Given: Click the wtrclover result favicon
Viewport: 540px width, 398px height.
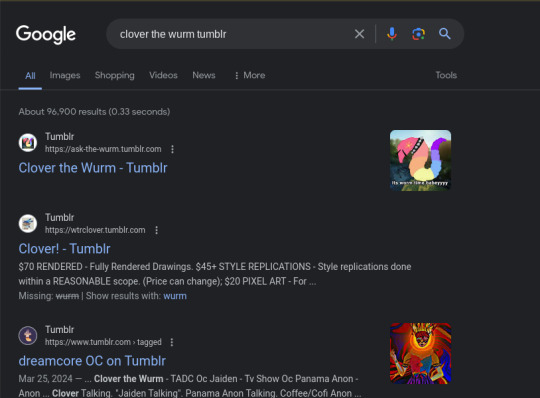Looking at the screenshot, I should click(x=28, y=223).
